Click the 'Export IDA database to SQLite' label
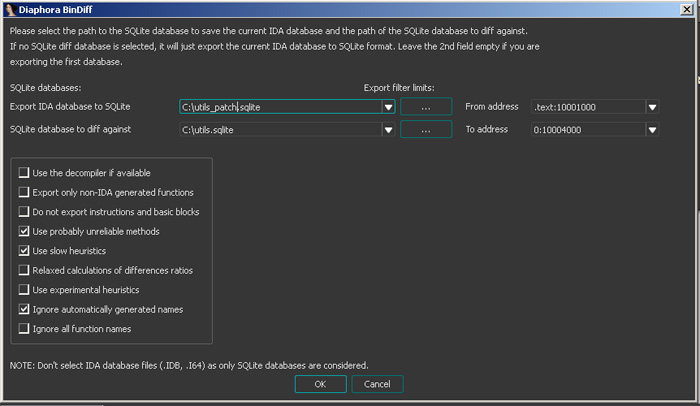The width and height of the screenshot is (700, 406). pyautogui.click(x=70, y=106)
